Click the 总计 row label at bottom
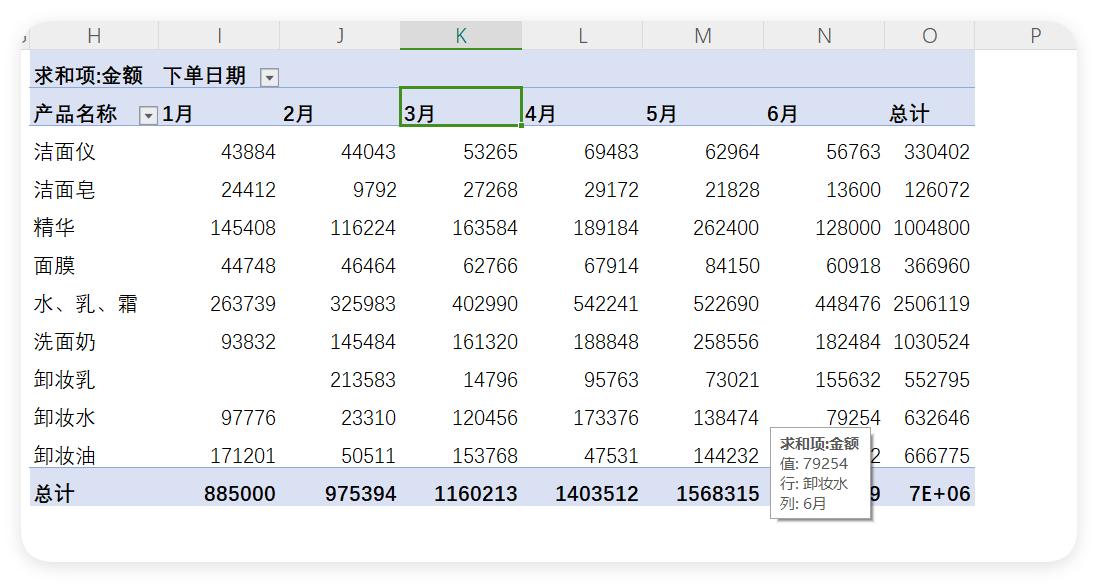 point(54,493)
